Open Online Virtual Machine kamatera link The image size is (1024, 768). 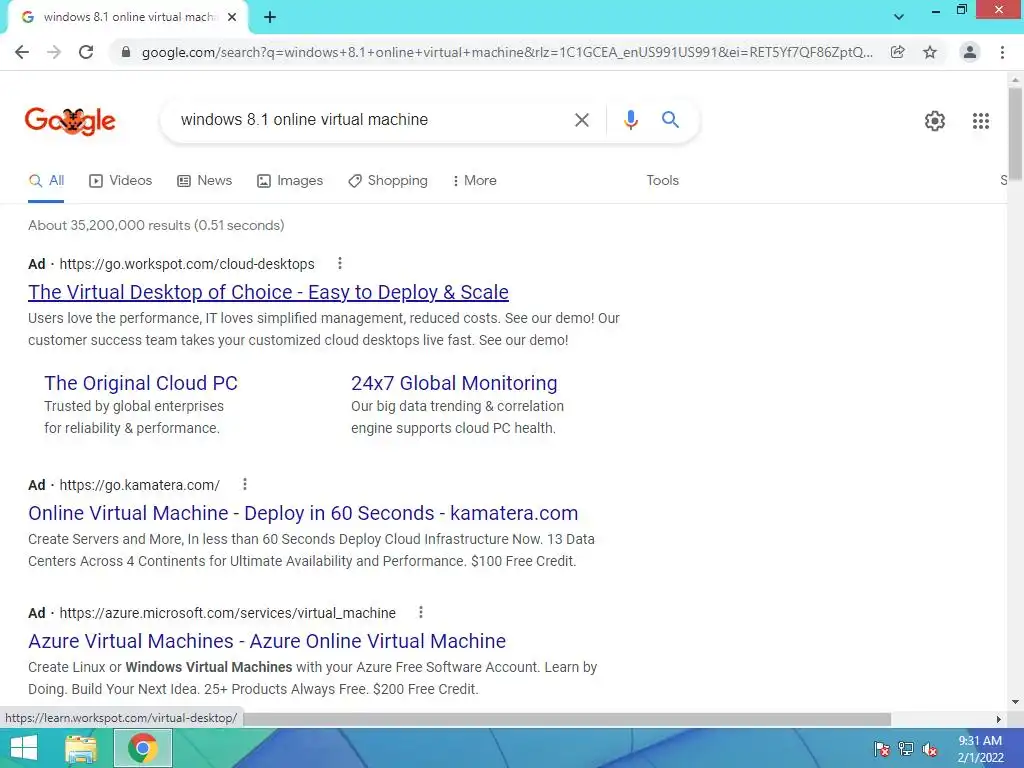pyautogui.click(x=303, y=513)
